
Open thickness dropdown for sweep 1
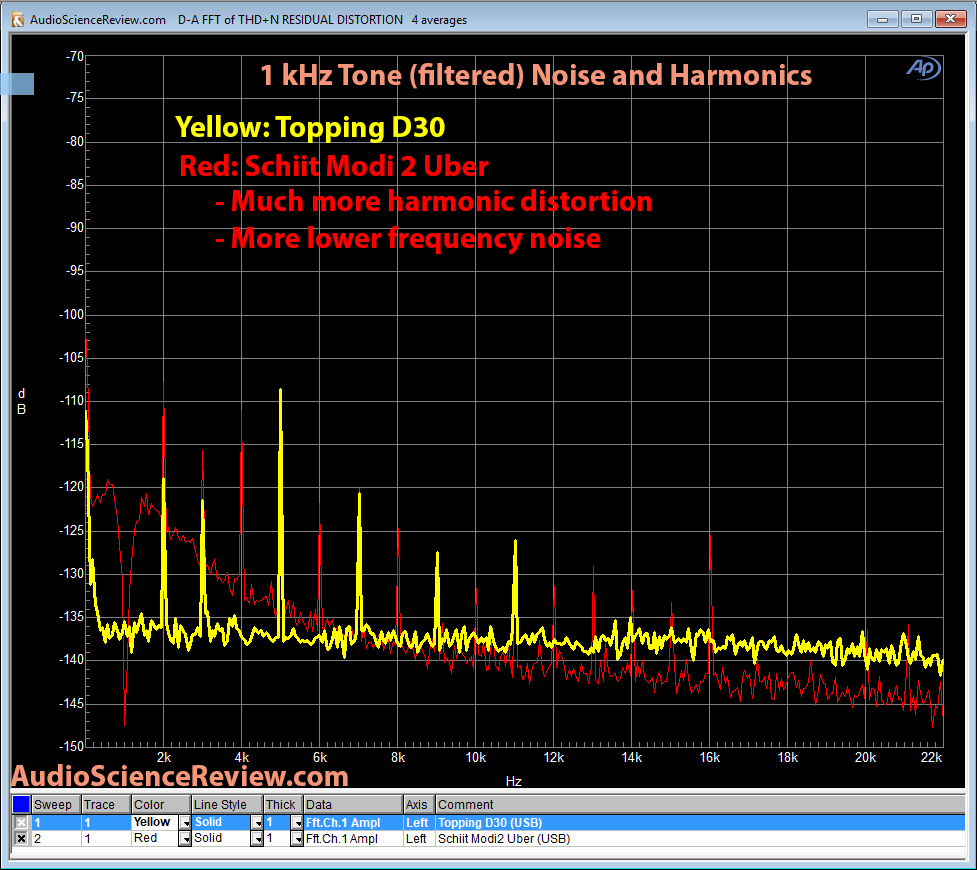click(x=297, y=823)
